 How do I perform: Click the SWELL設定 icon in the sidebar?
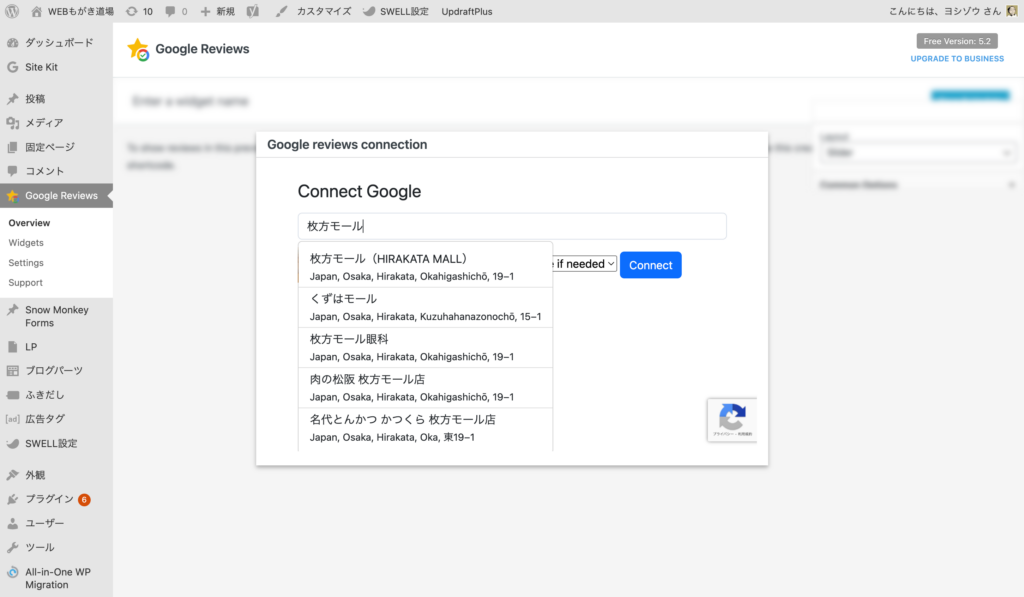point(12,444)
